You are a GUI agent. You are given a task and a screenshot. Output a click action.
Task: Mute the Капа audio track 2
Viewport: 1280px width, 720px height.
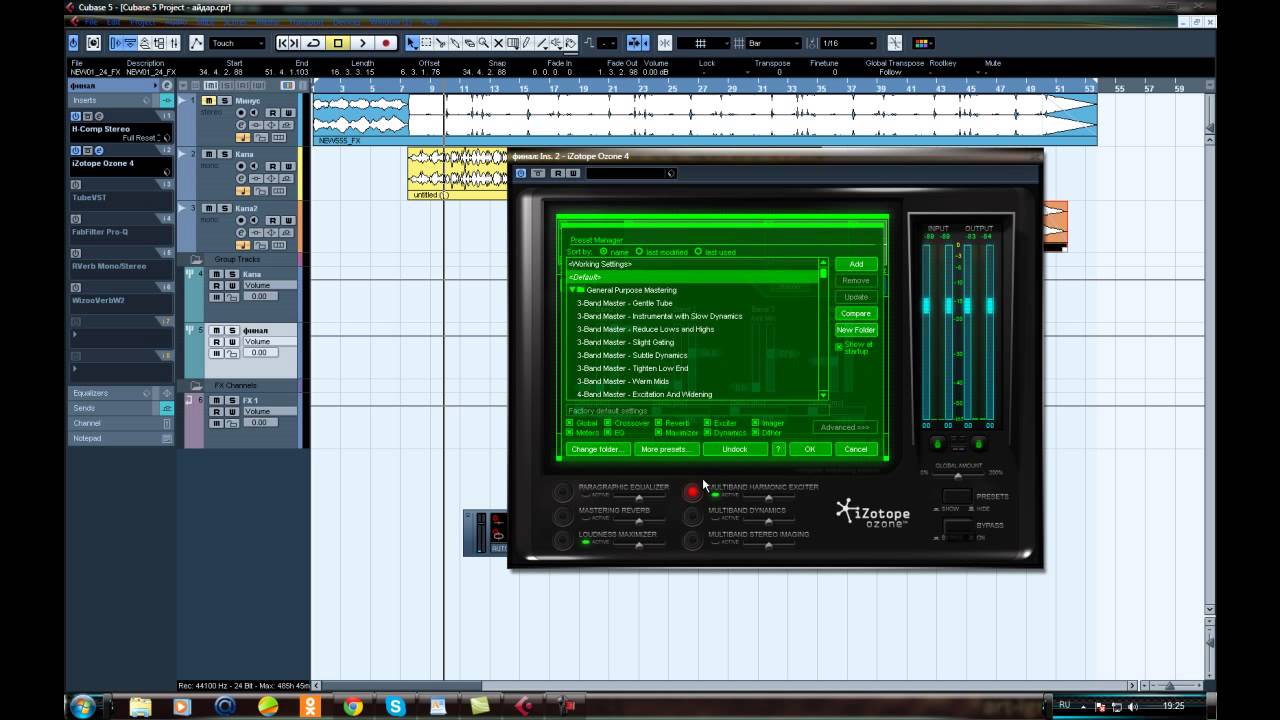(208, 154)
